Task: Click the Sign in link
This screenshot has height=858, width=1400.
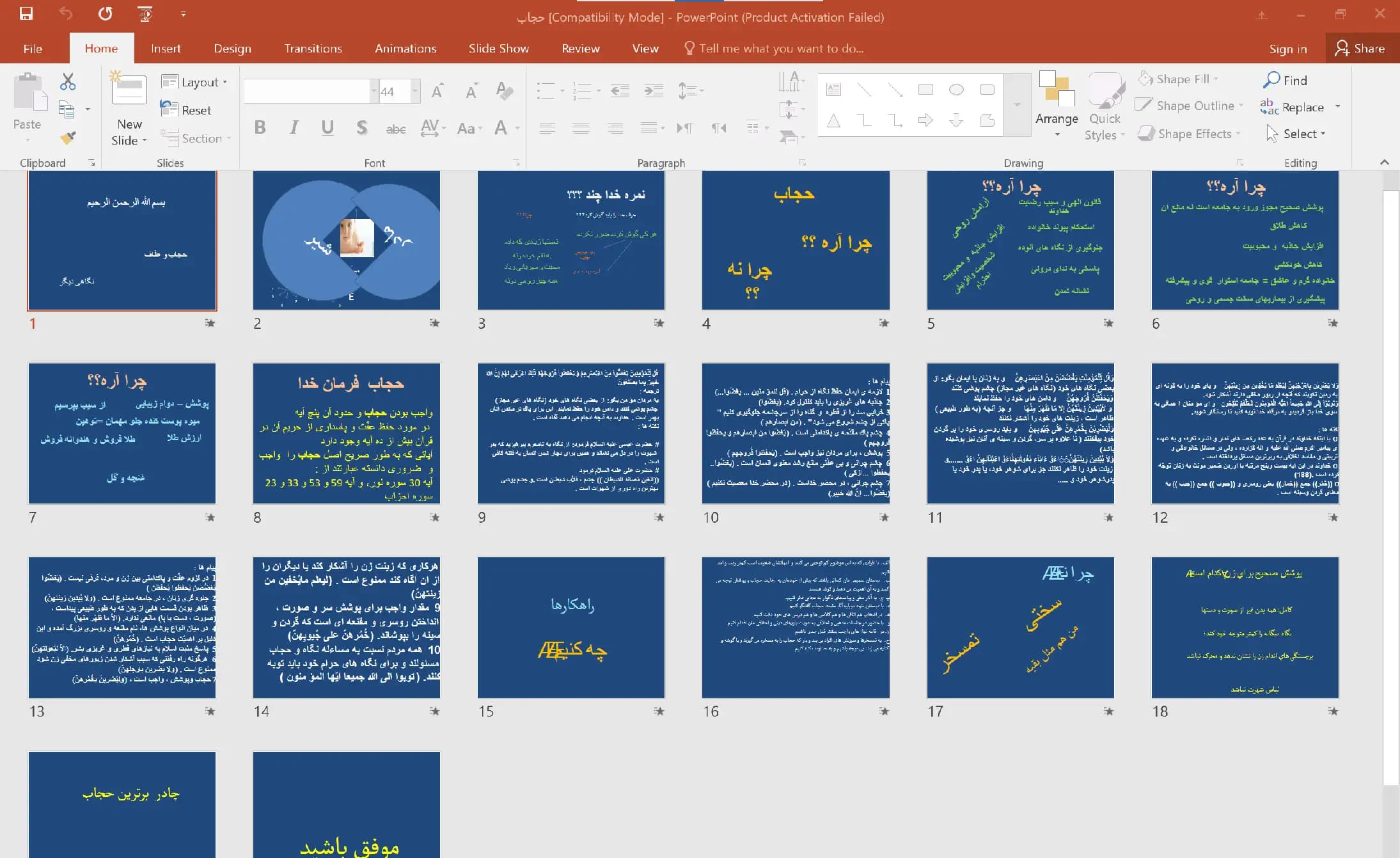Action: [x=1287, y=49]
